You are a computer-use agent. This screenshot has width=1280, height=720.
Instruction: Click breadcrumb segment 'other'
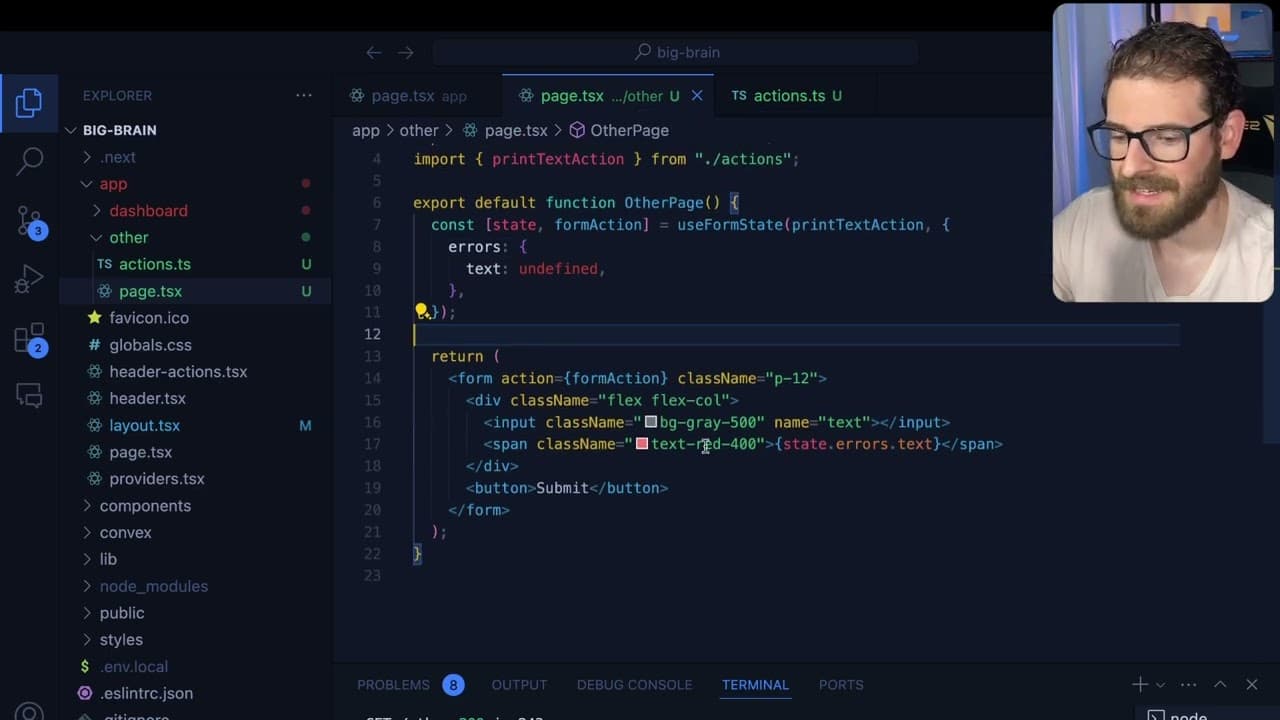pyautogui.click(x=419, y=131)
